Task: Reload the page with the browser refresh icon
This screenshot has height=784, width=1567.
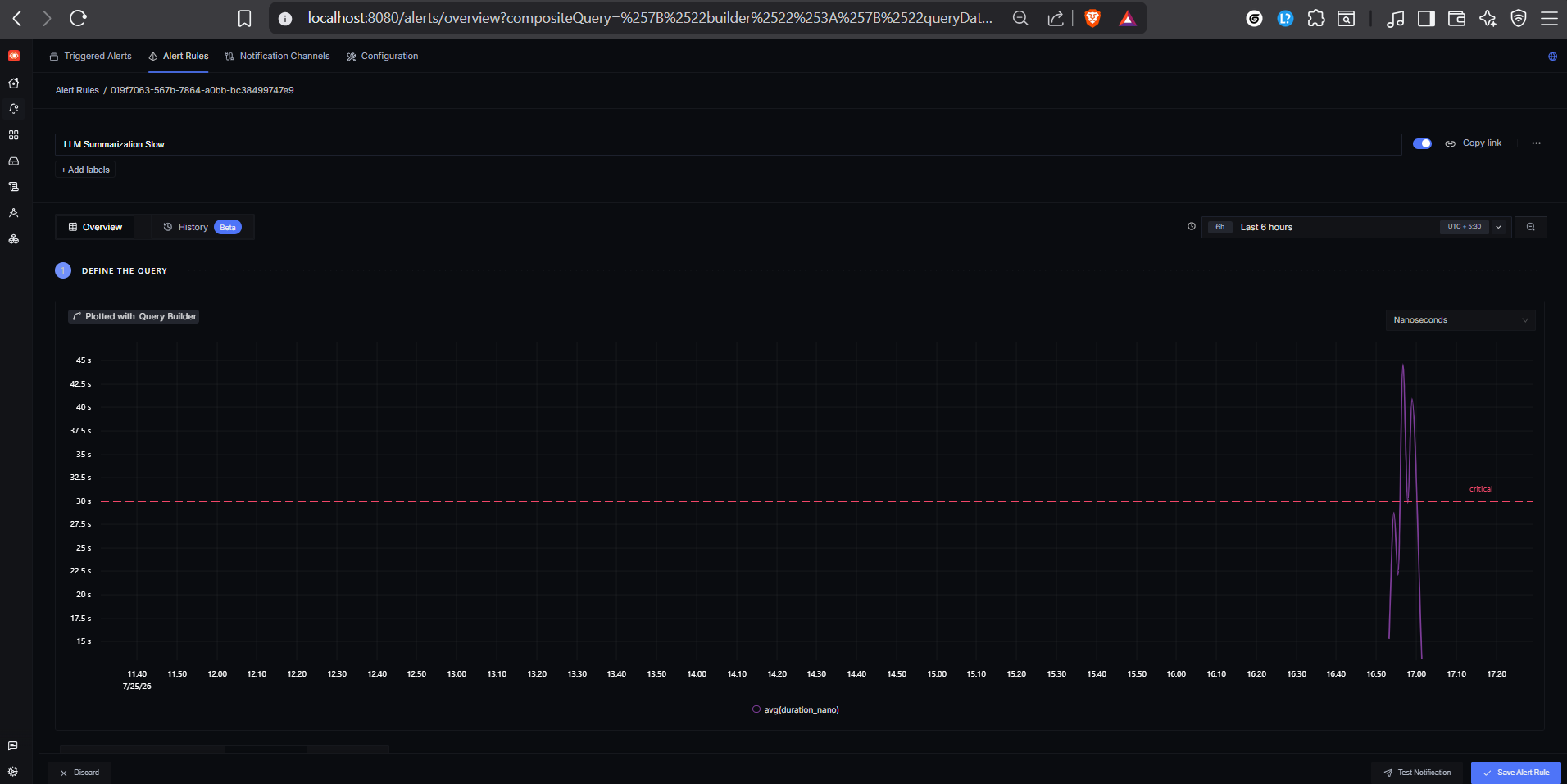Action: 78,18
